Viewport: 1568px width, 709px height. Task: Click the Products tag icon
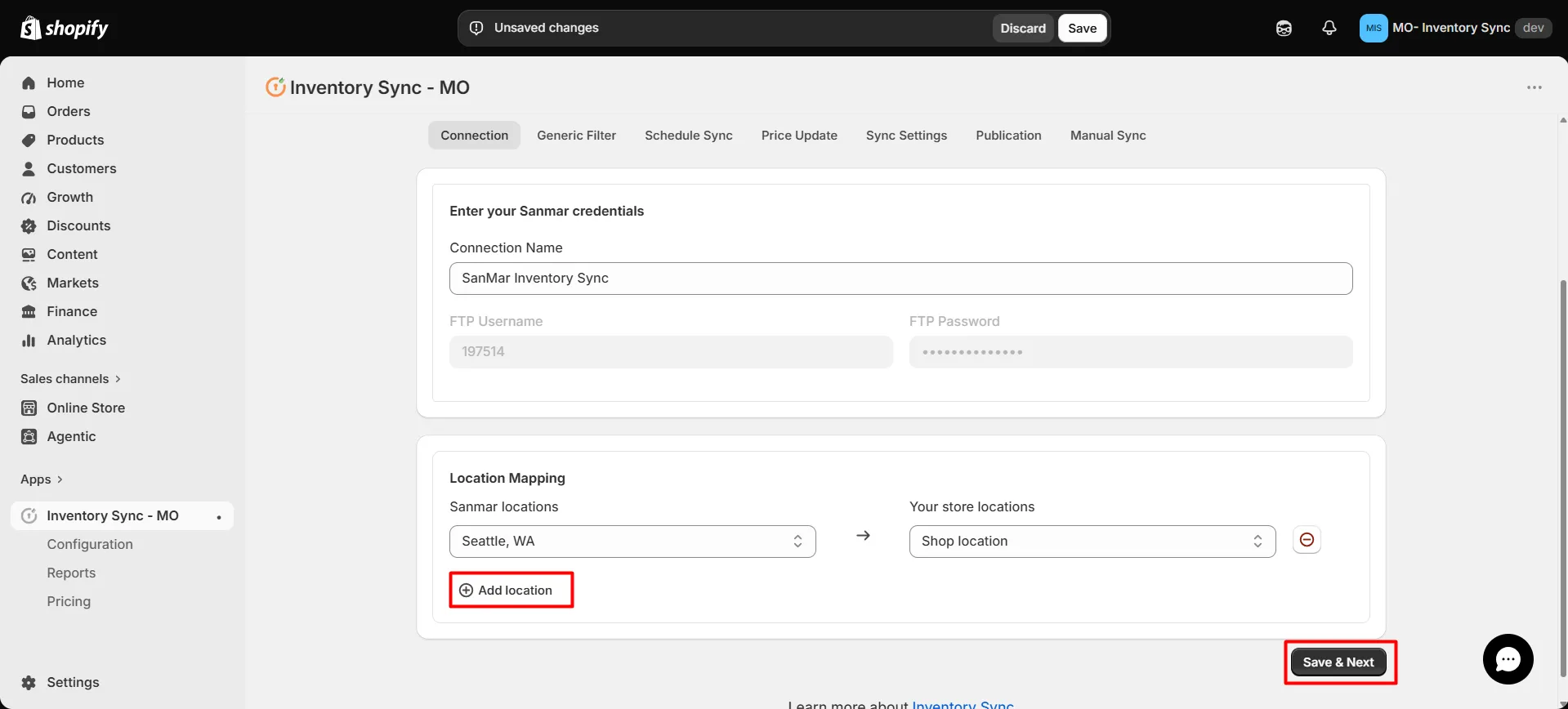click(x=29, y=140)
